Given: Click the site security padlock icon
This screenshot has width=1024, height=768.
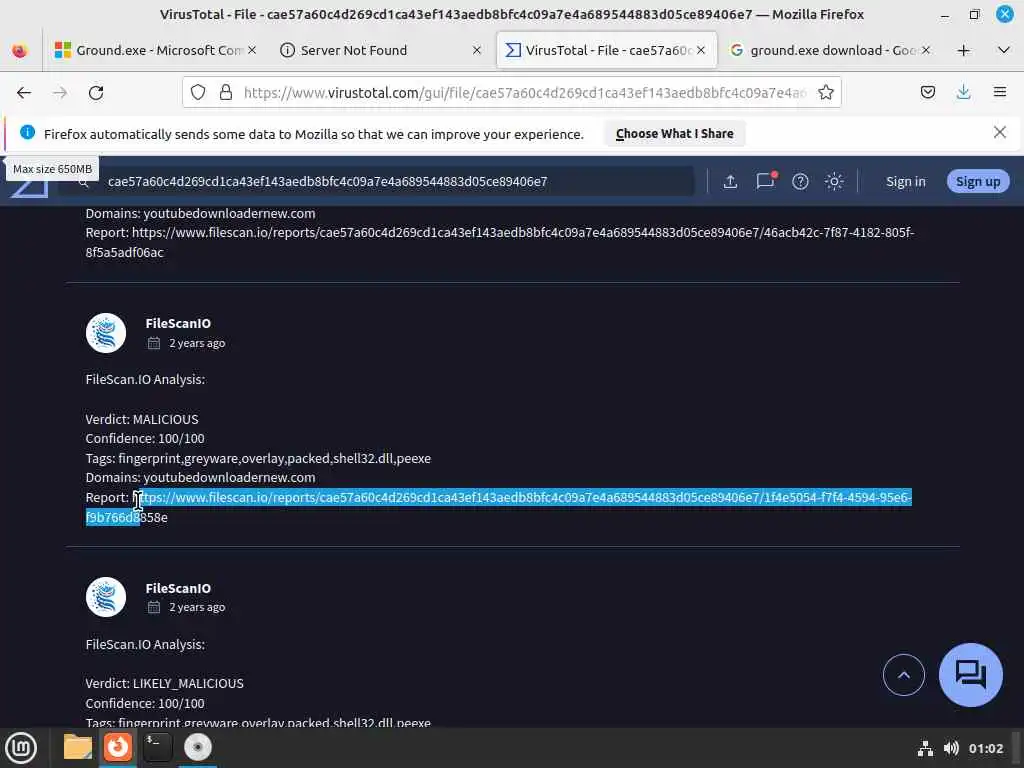Looking at the screenshot, I should [x=226, y=93].
